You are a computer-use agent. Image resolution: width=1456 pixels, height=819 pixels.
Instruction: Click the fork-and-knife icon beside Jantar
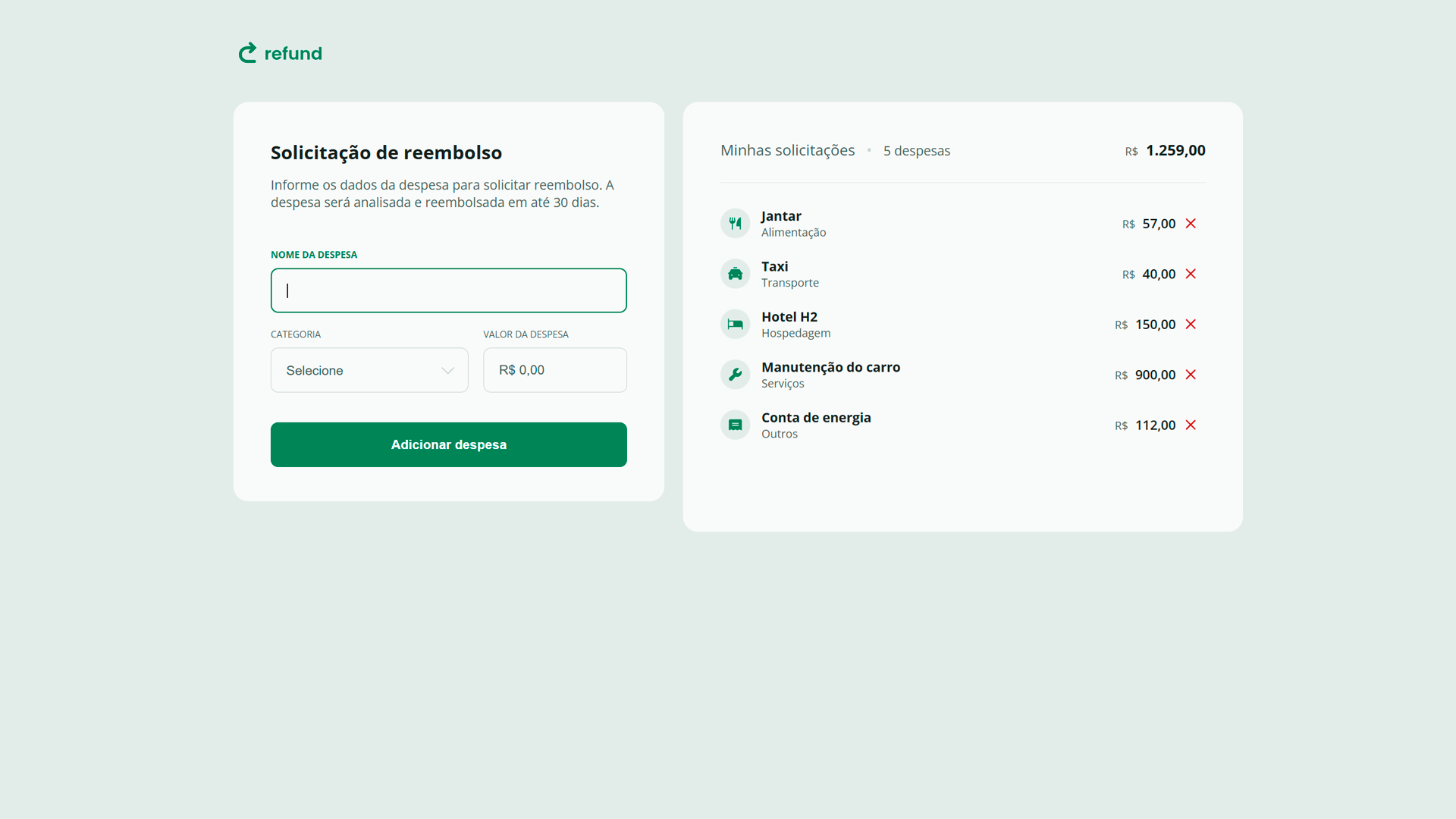pos(735,224)
